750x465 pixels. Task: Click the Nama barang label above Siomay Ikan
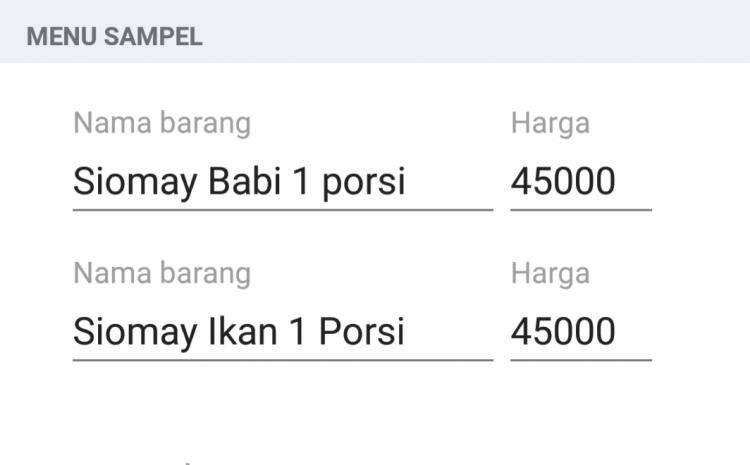click(x=162, y=274)
